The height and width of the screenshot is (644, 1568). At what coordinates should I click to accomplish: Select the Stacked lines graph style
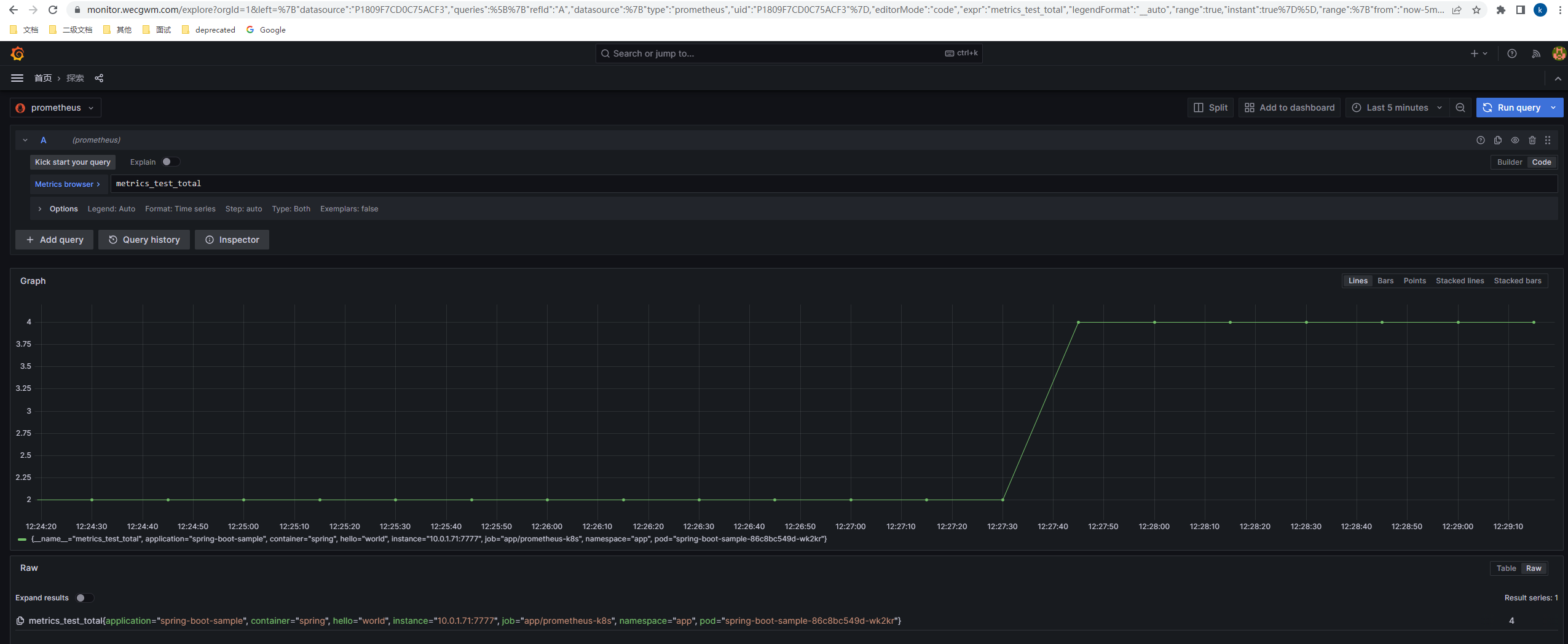click(1459, 281)
